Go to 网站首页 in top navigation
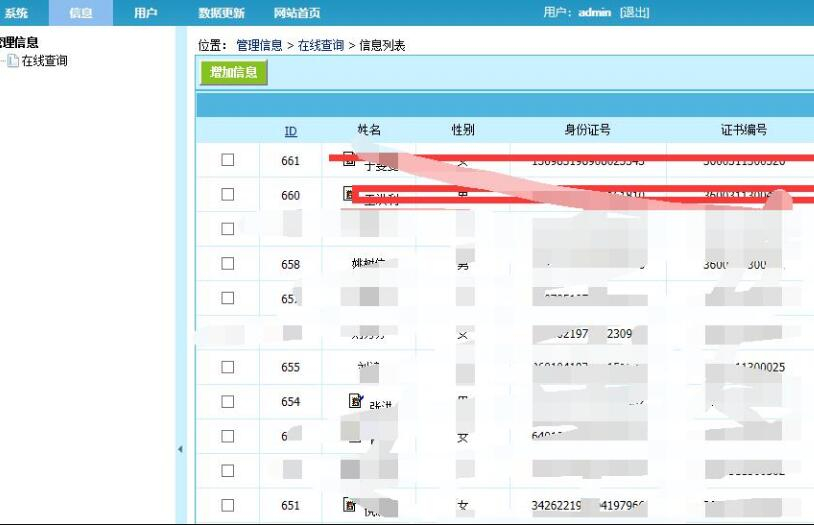The image size is (814, 525). [x=297, y=13]
